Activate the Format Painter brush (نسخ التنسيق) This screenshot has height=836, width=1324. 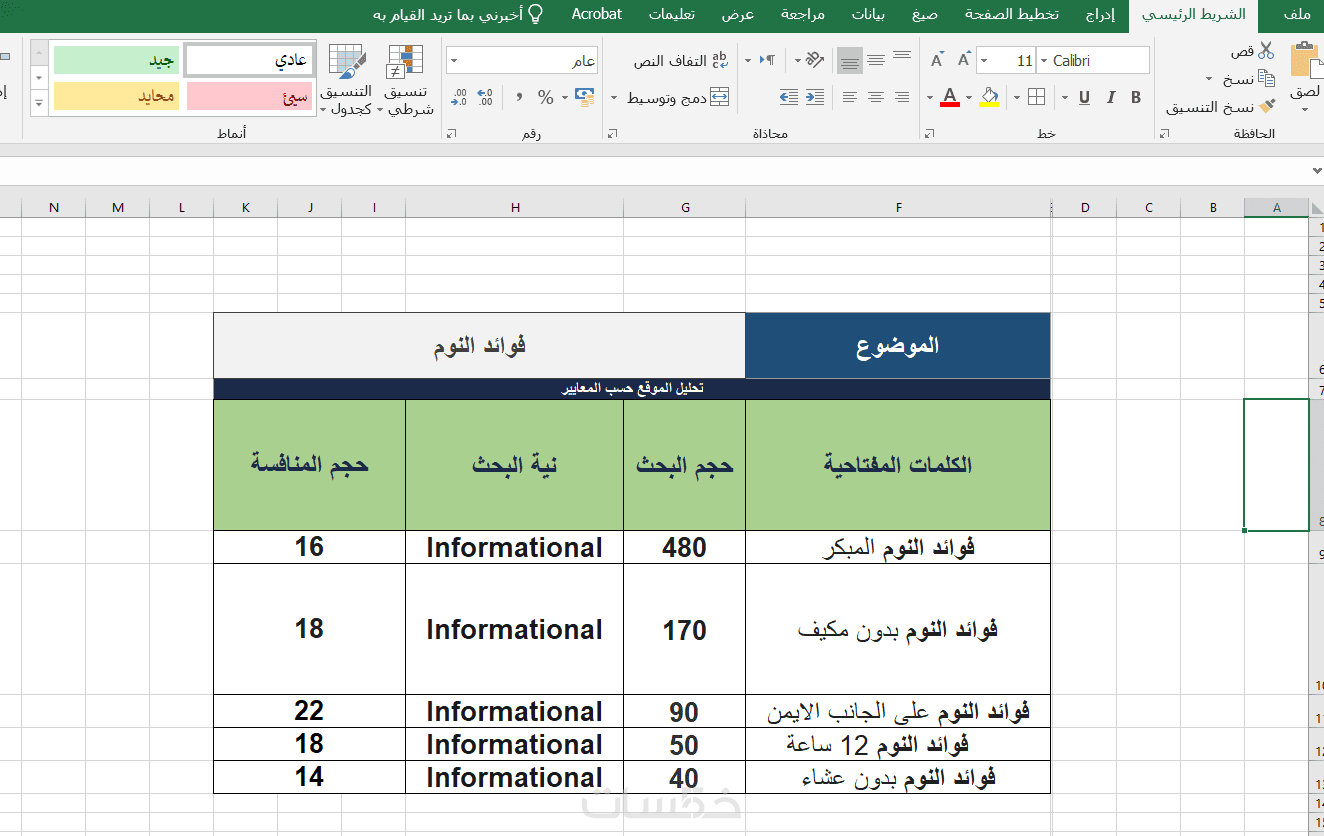coord(1267,106)
